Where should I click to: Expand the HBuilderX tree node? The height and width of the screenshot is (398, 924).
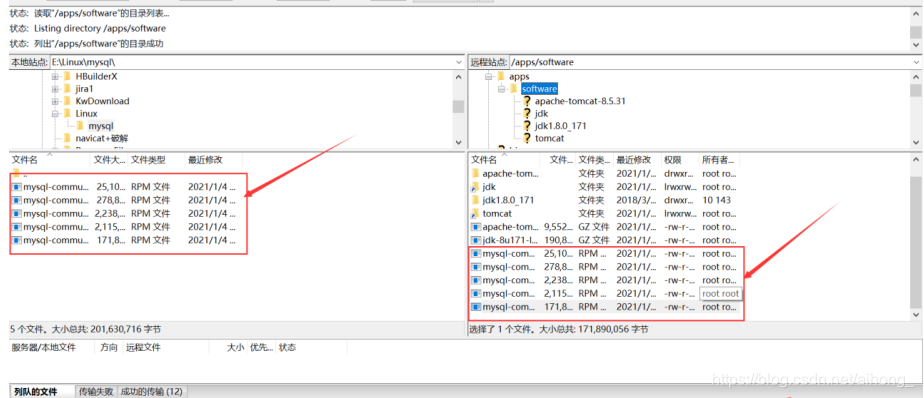point(55,76)
